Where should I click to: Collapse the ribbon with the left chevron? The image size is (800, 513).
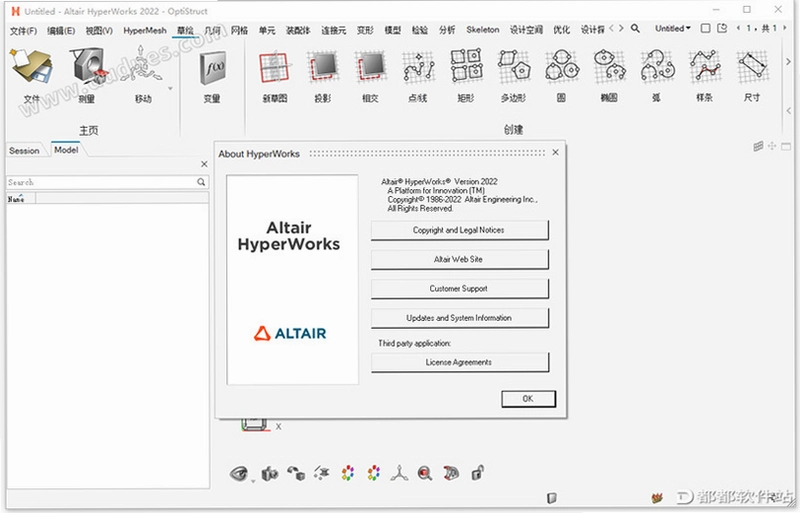point(788,110)
